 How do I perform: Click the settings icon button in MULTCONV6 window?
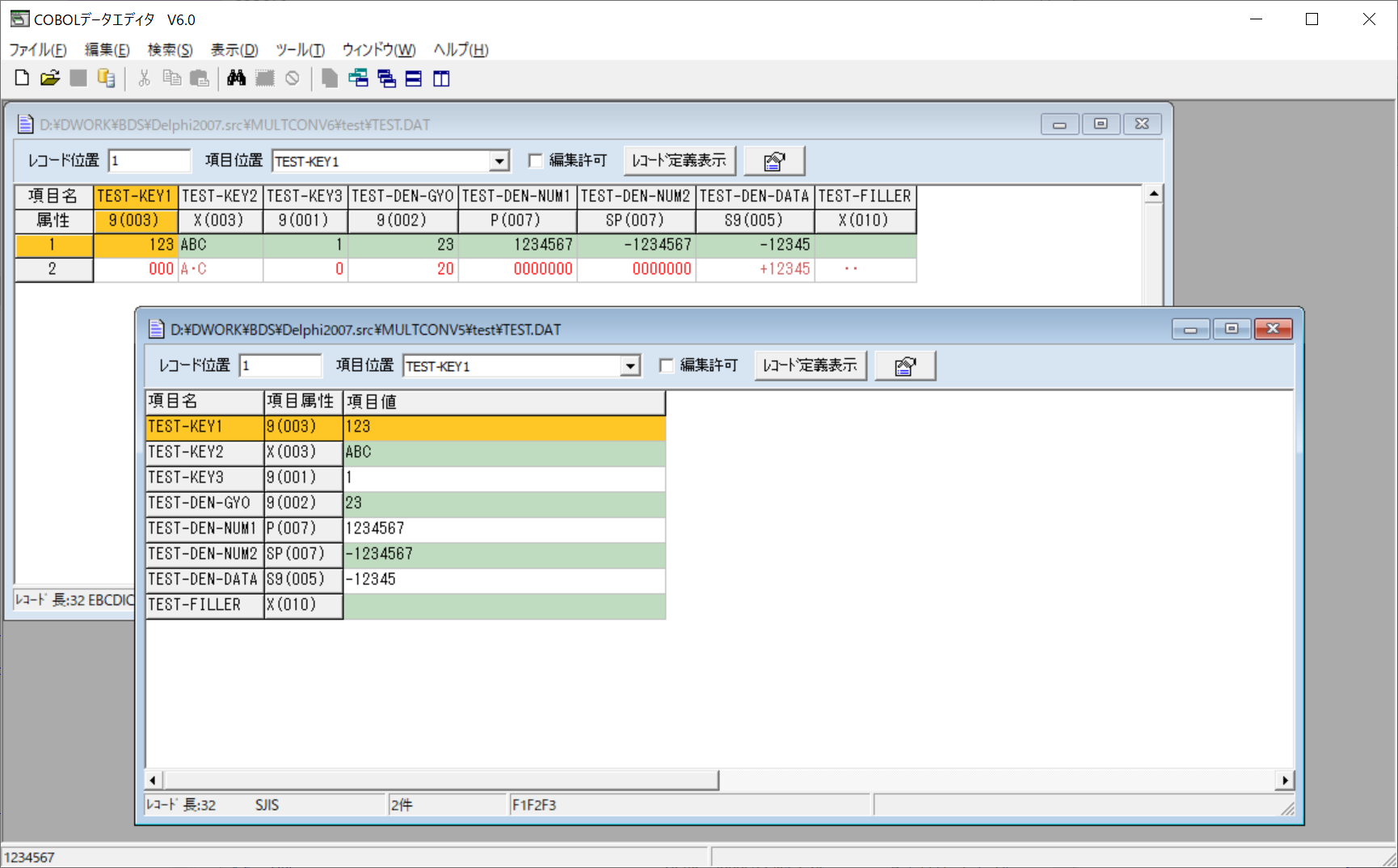(774, 161)
